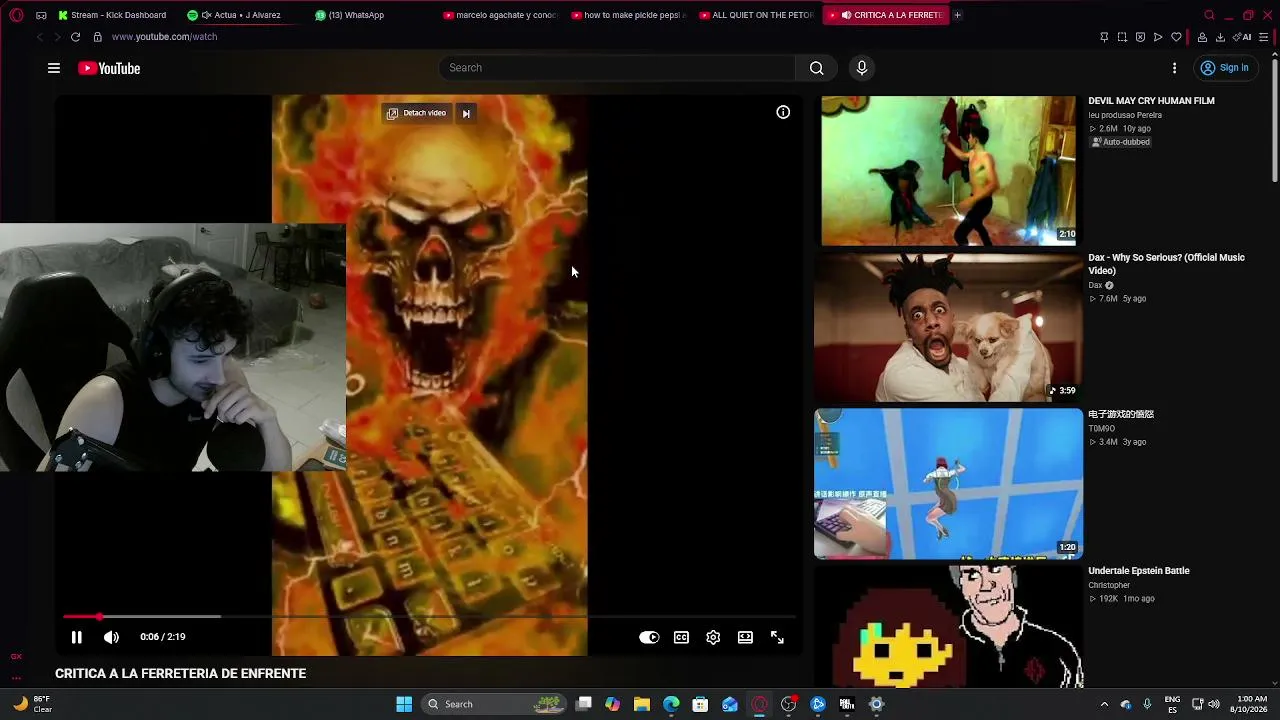Open the Dax music video thumbnail

tap(948, 327)
